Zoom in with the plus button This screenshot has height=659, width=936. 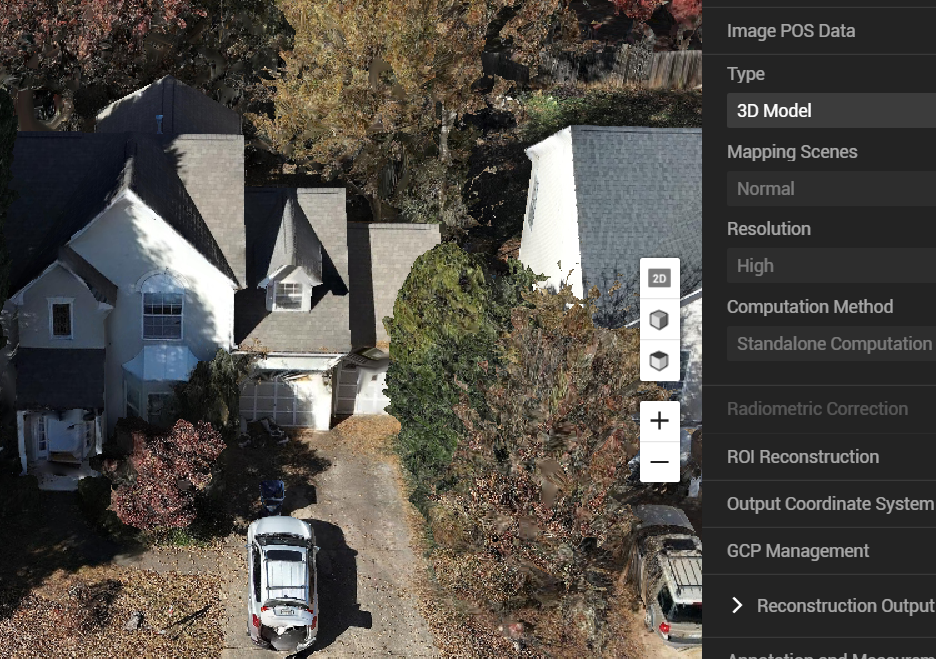[660, 421]
